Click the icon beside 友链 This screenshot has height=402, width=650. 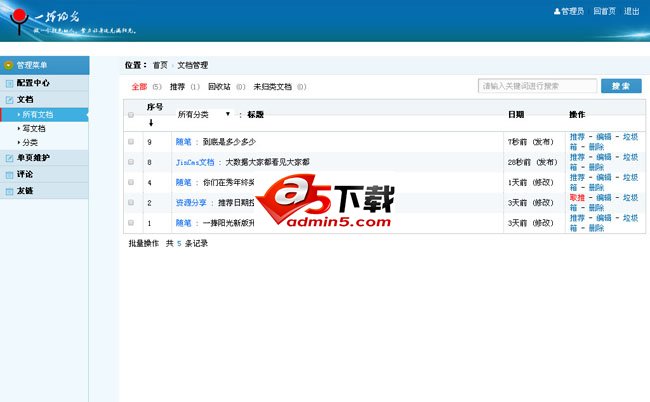[x=9, y=191]
